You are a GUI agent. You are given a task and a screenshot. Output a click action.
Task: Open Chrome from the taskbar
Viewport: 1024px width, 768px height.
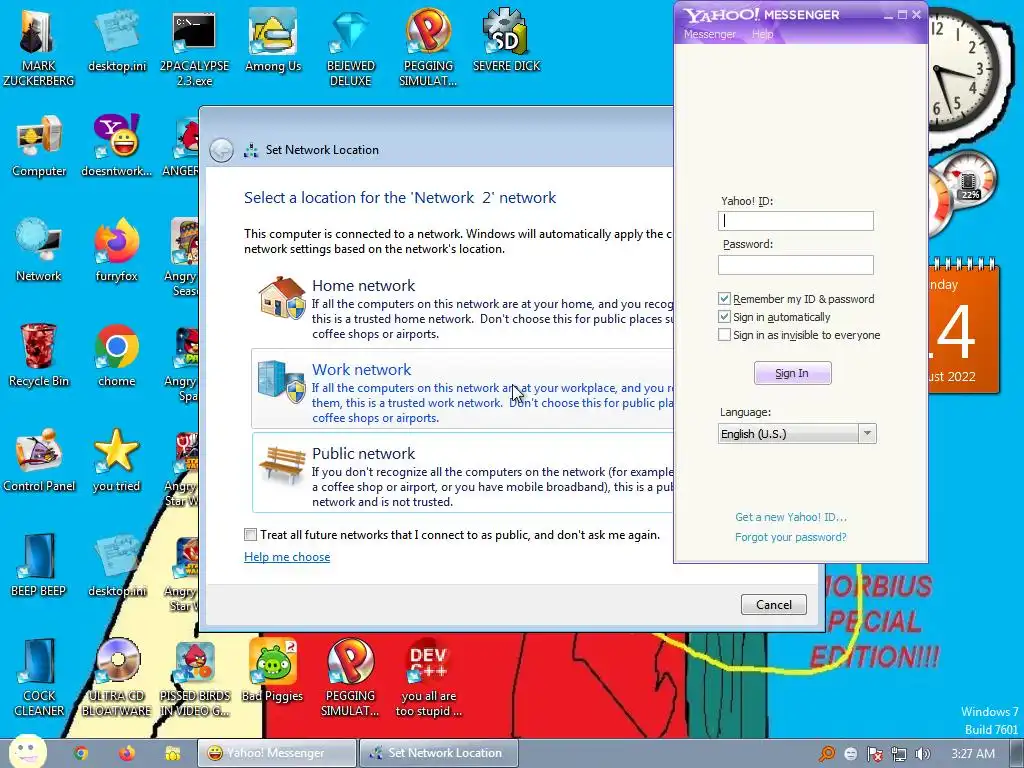click(x=81, y=753)
